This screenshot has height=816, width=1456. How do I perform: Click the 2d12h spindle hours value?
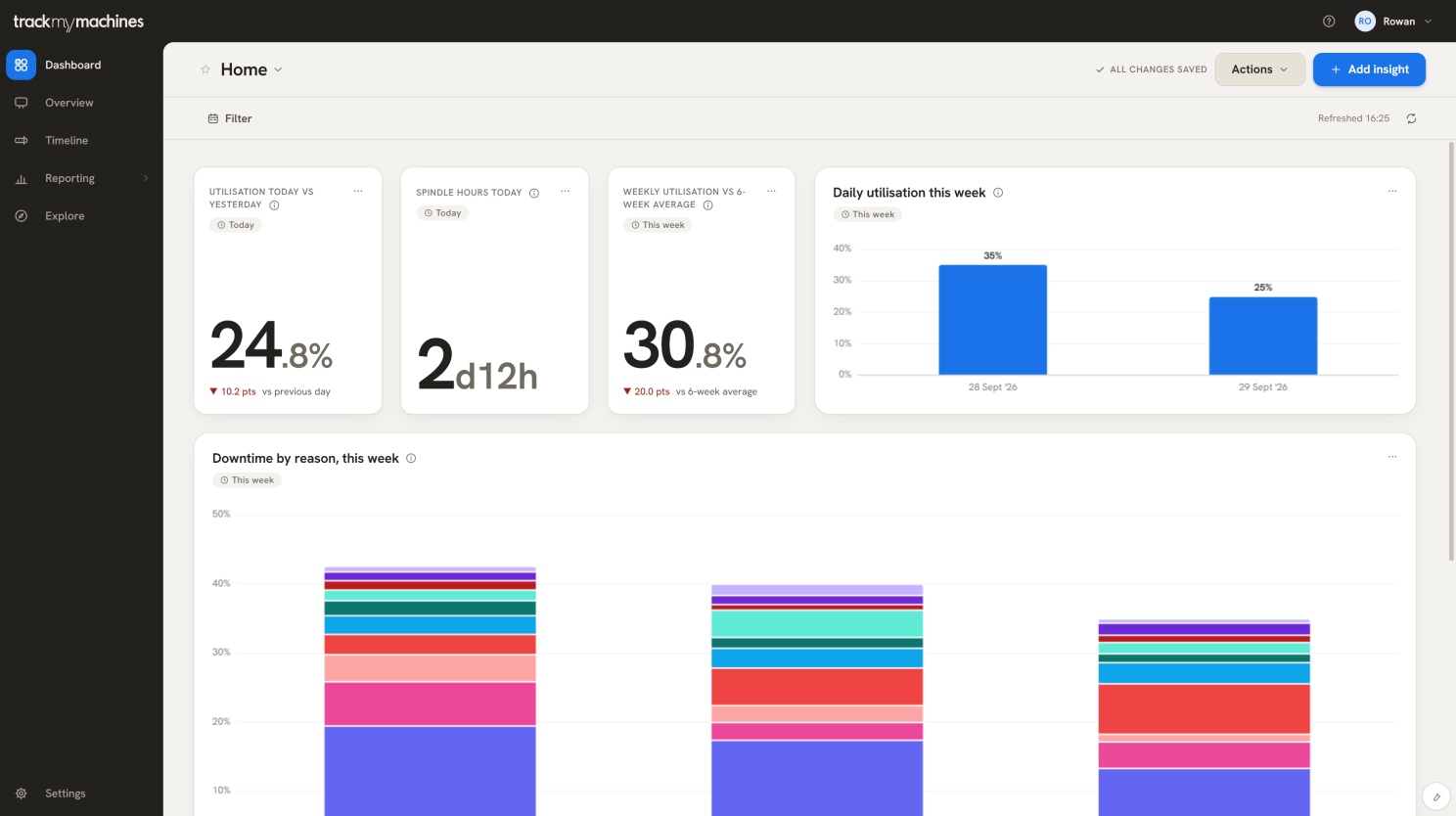(478, 366)
